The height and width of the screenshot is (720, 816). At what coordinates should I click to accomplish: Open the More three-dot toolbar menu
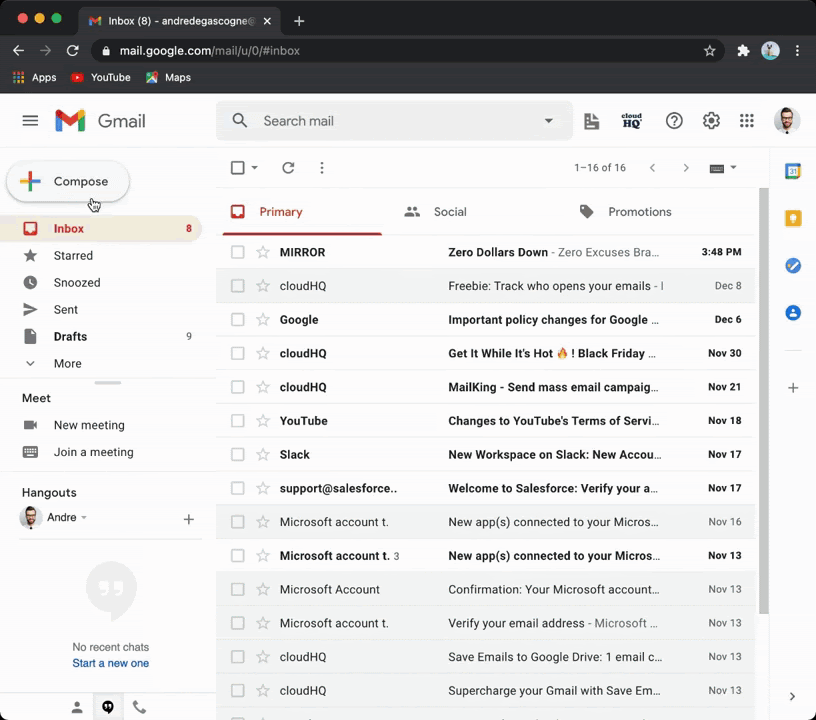(322, 168)
